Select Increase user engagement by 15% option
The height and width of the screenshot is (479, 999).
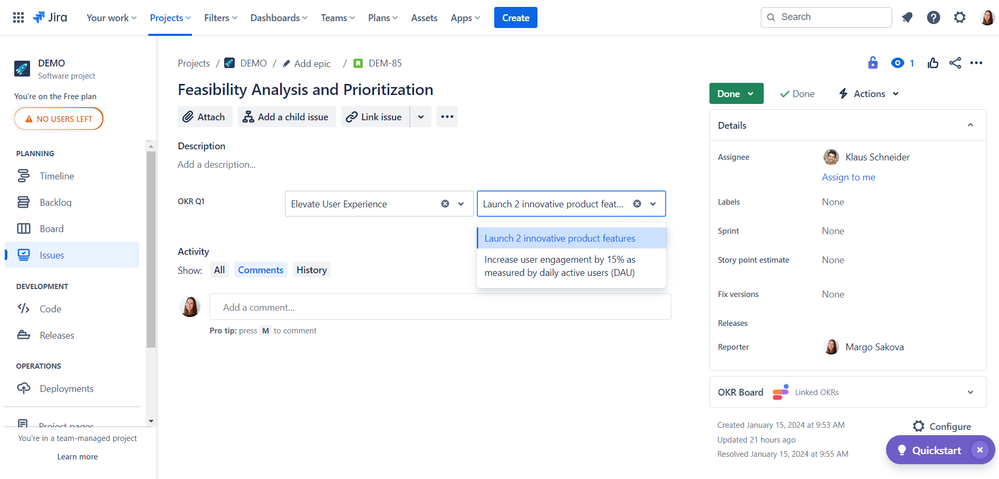[571, 266]
